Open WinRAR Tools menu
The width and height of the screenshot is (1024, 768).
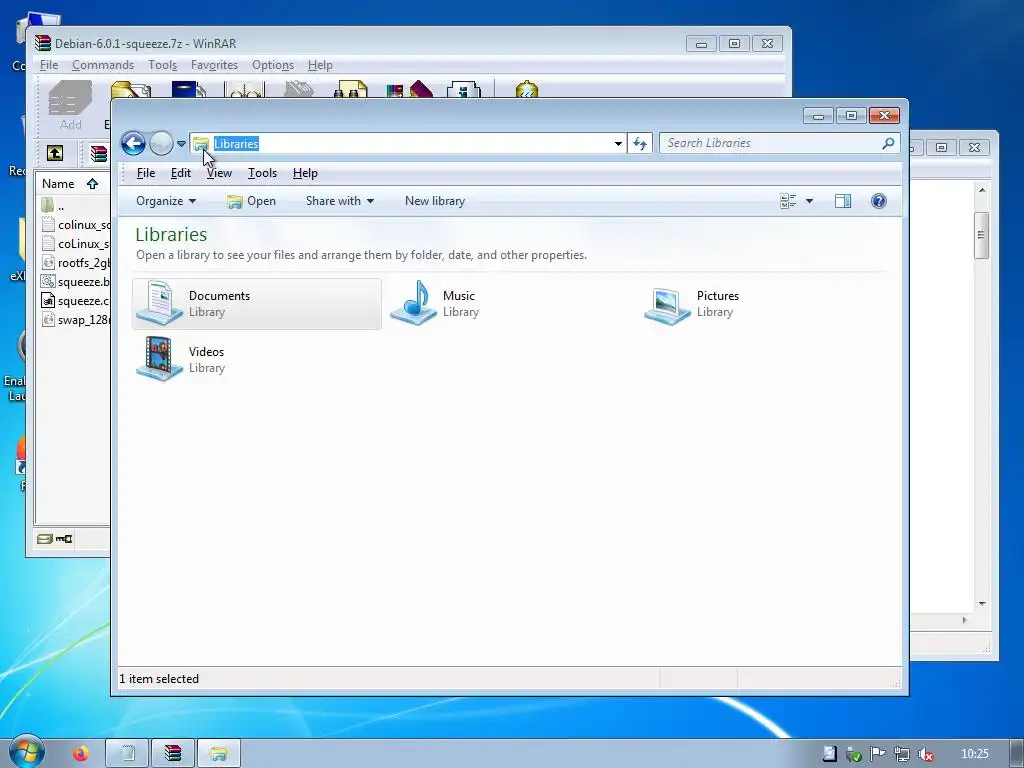pos(162,65)
